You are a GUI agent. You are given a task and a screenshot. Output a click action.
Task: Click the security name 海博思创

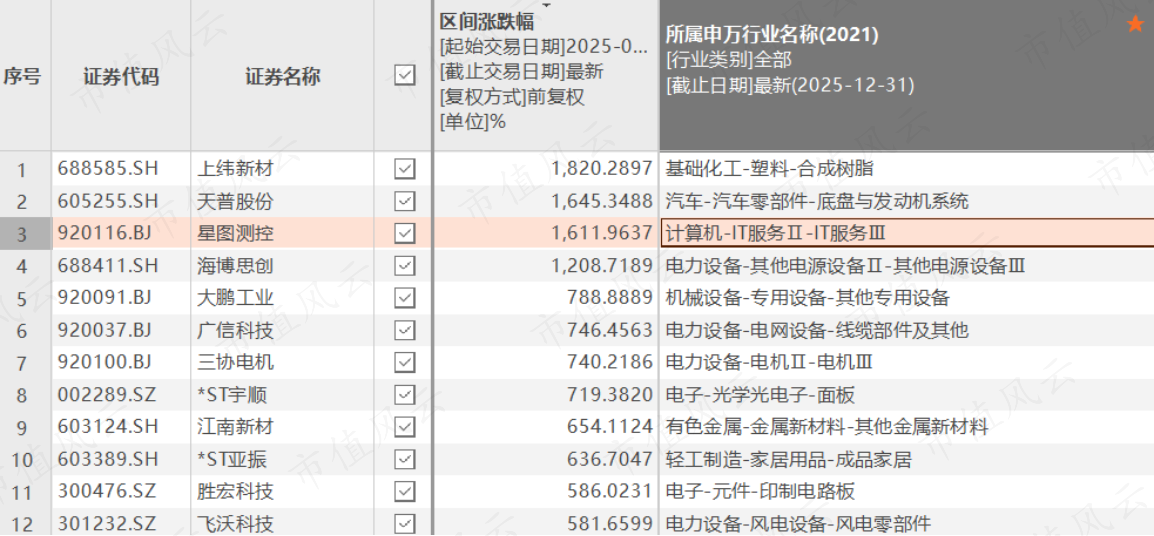tap(236, 265)
